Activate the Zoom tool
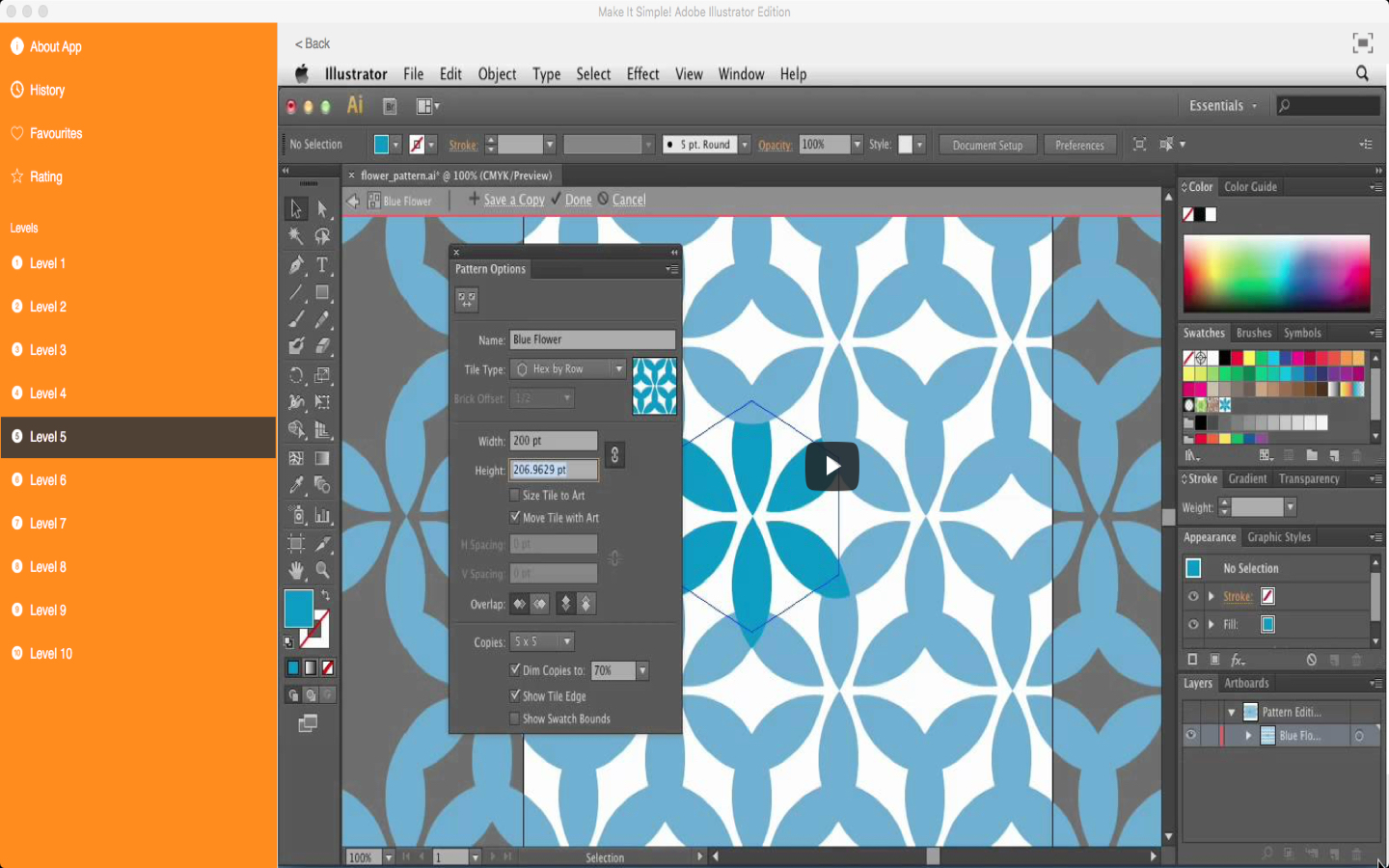Image resolution: width=1389 pixels, height=868 pixels. [x=322, y=571]
